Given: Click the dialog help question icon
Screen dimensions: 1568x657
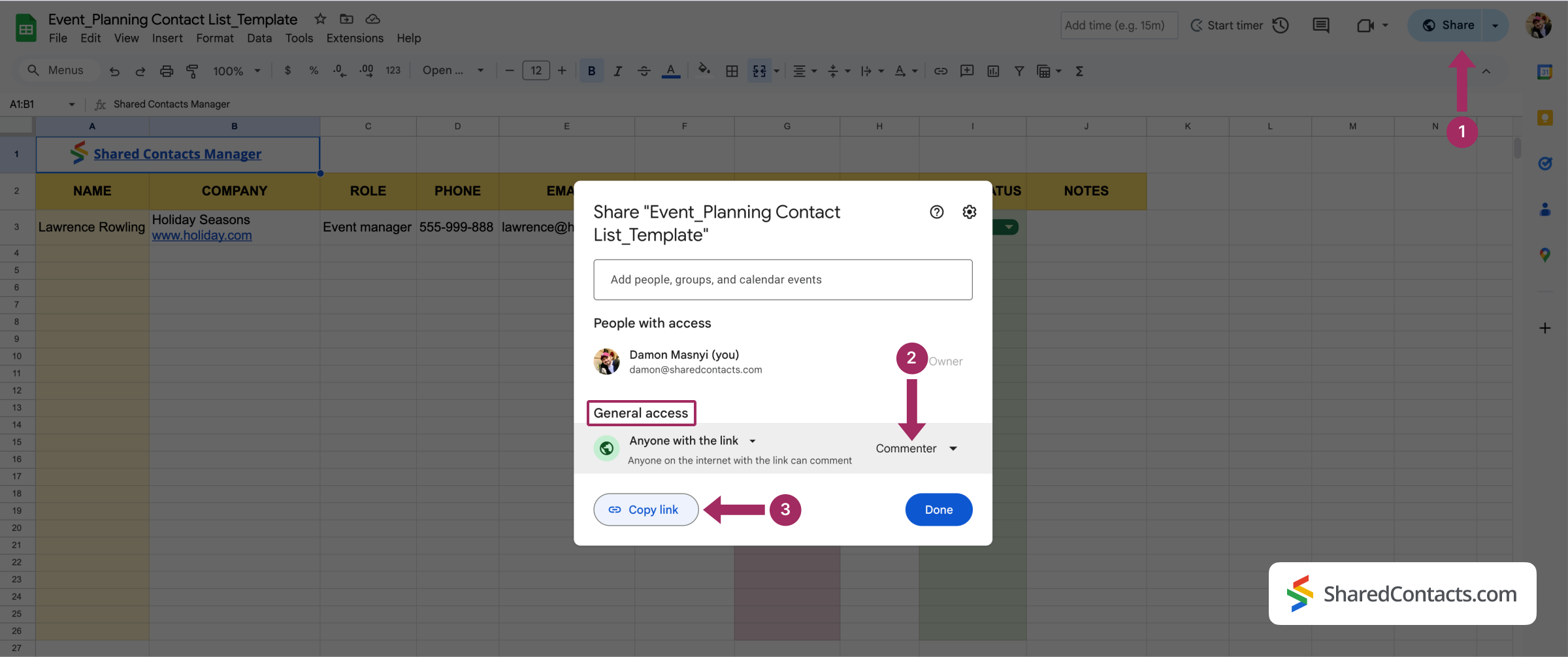Looking at the screenshot, I should (937, 212).
